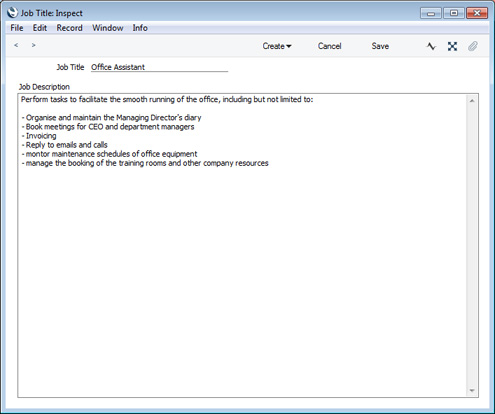495x414 pixels.
Task: Click the scrollbar down arrow
Action: 472,390
